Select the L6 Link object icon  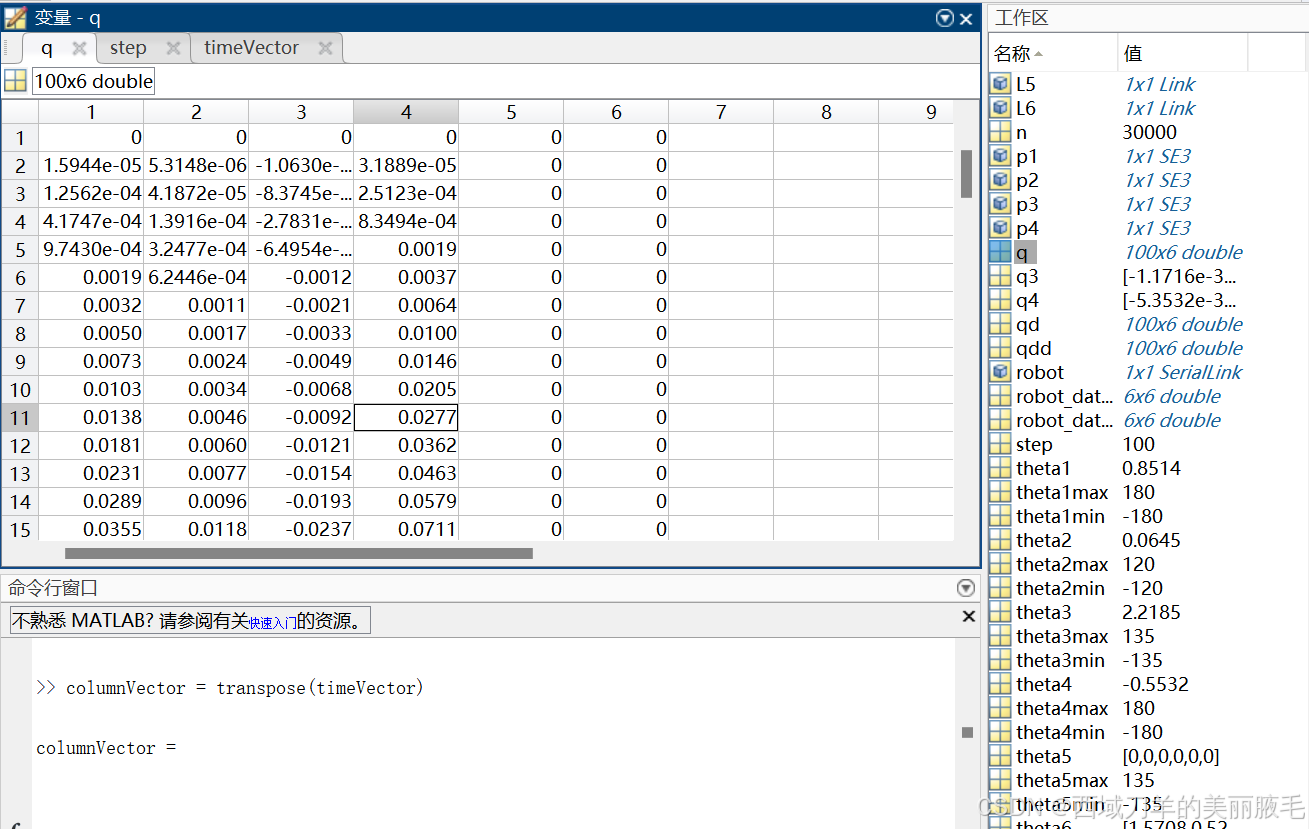tap(1000, 108)
